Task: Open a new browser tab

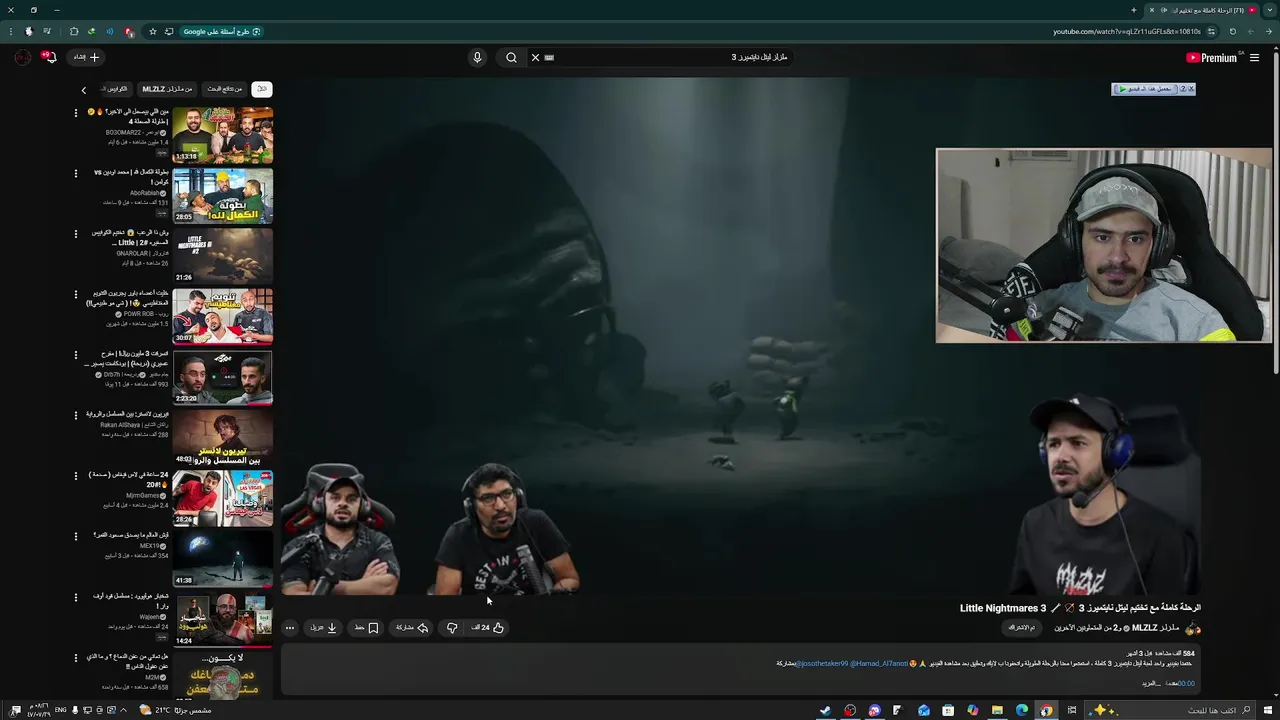Action: click(x=1133, y=10)
